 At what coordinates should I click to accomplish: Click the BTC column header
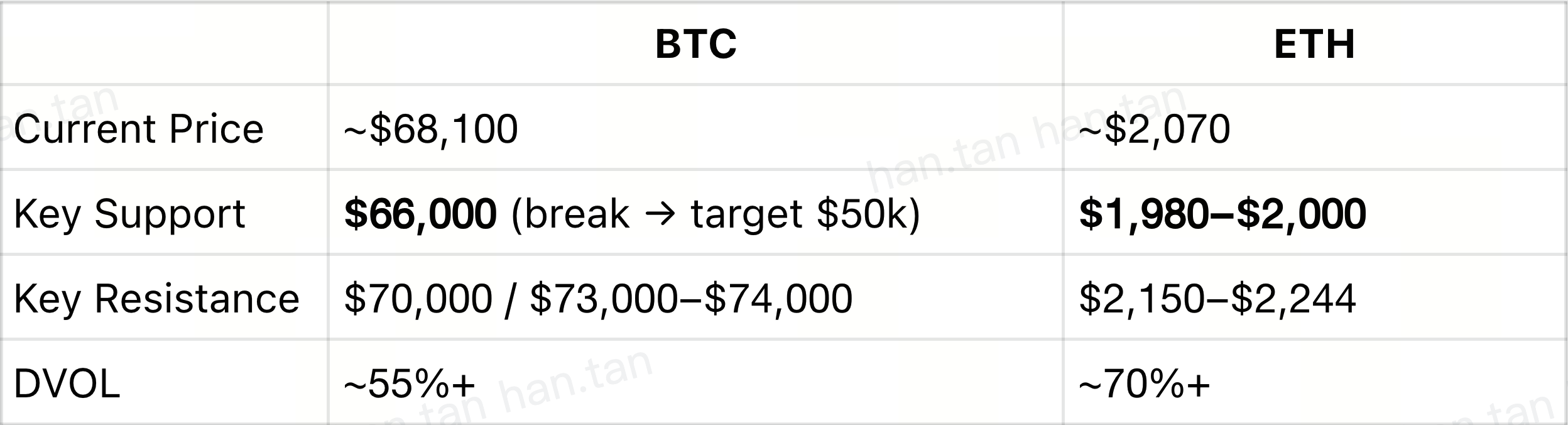point(695,45)
